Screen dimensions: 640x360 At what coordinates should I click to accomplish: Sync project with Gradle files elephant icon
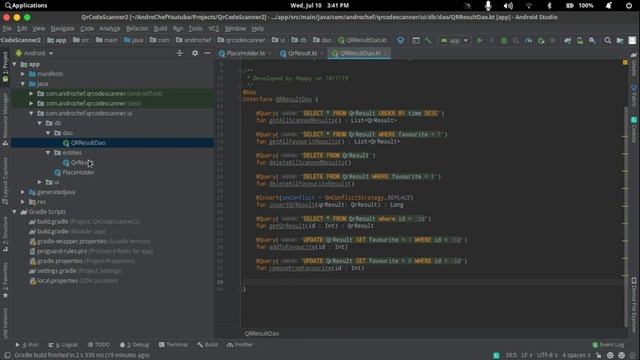coord(567,40)
